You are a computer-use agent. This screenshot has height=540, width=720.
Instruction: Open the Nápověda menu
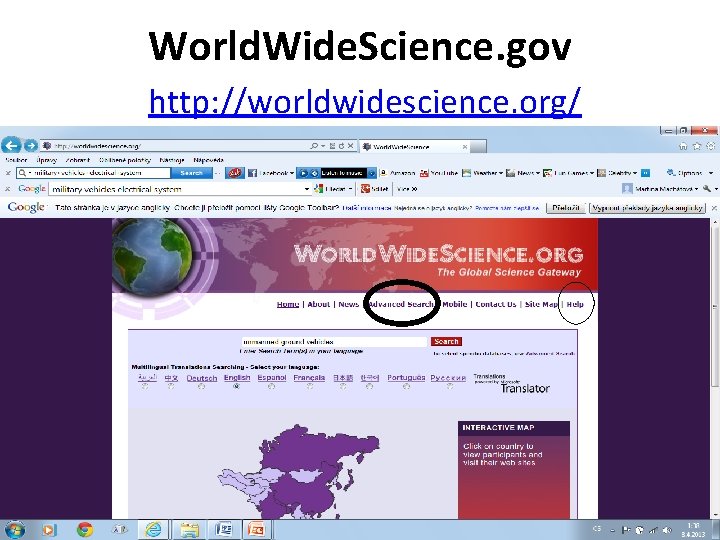click(208, 160)
